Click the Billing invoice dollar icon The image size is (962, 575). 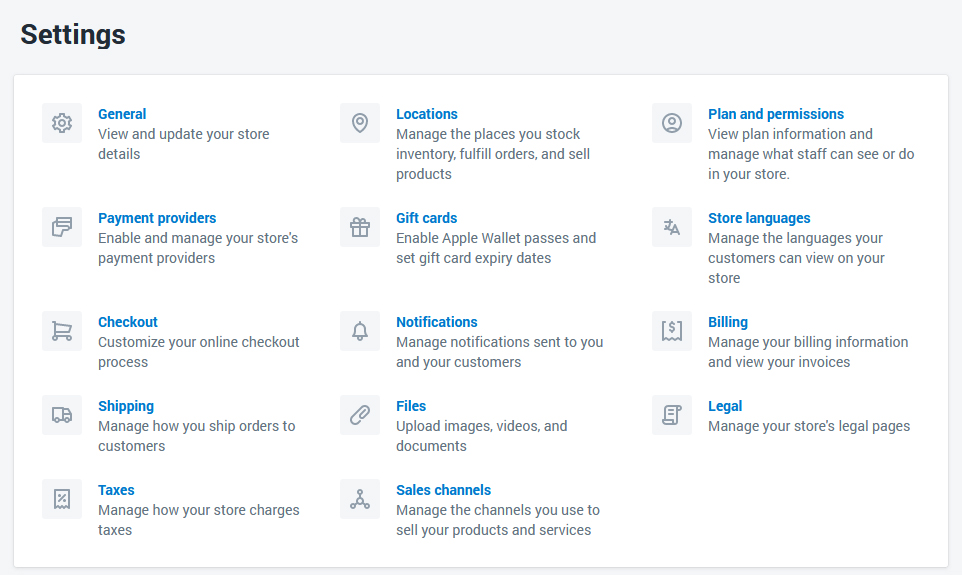[x=672, y=331]
